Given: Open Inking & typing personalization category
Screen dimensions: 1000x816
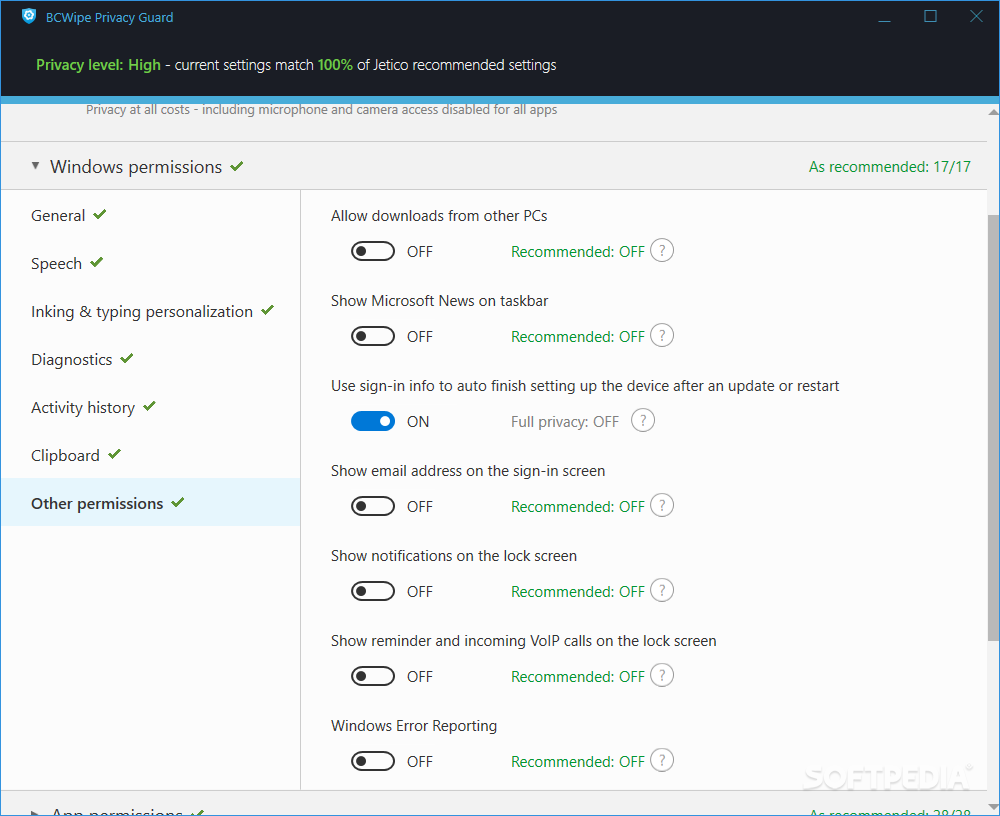Looking at the screenshot, I should click(x=151, y=311).
